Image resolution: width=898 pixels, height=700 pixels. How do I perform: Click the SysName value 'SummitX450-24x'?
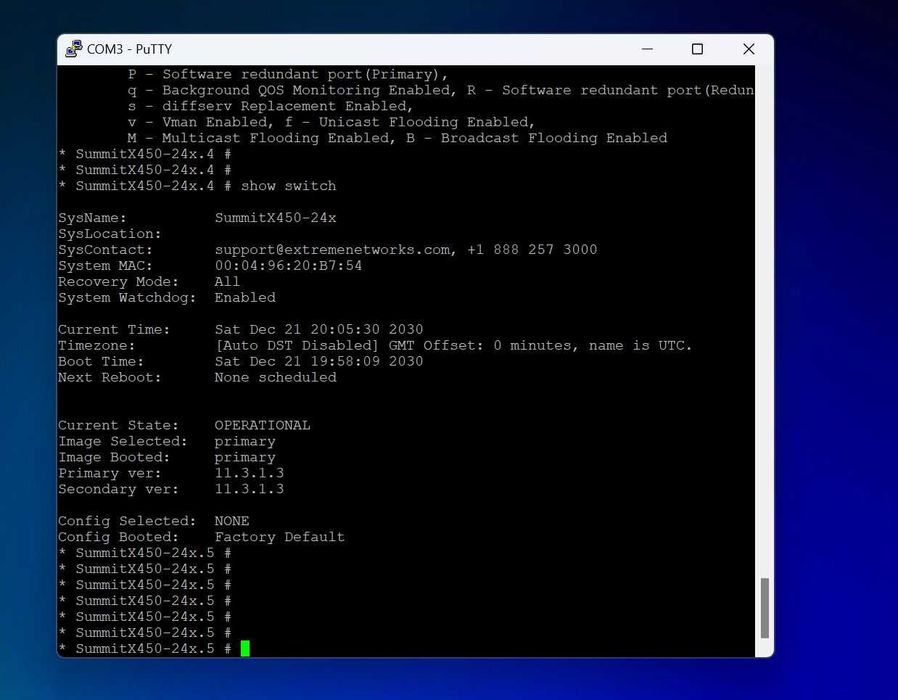(275, 218)
